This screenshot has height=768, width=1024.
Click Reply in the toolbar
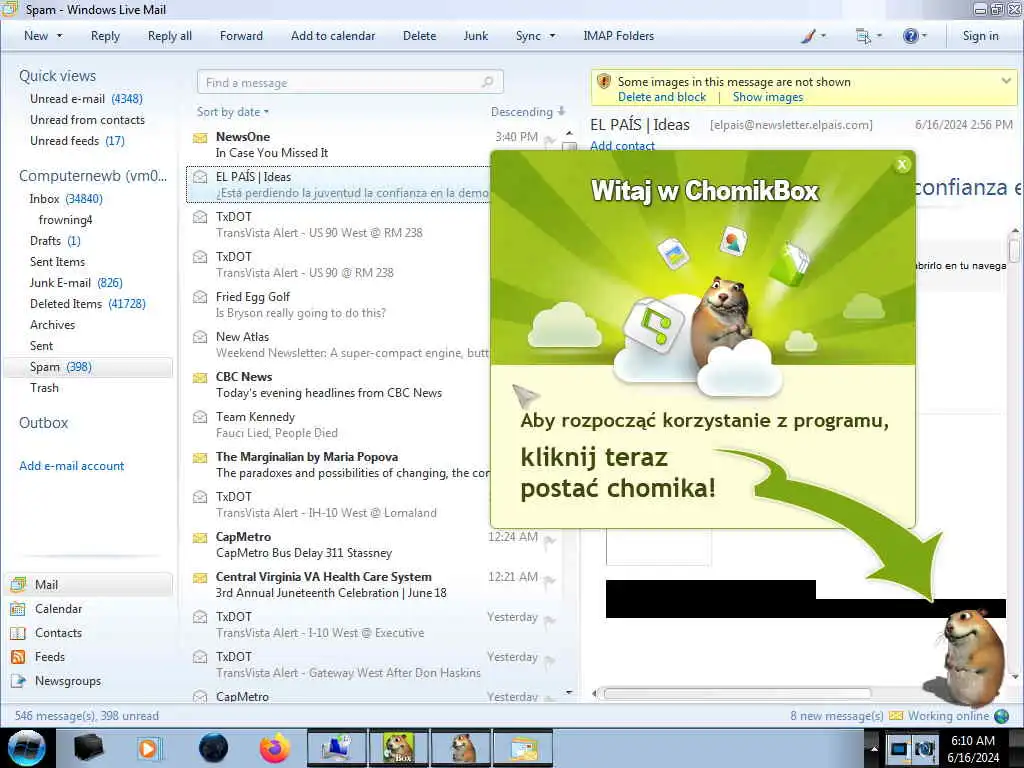[105, 36]
